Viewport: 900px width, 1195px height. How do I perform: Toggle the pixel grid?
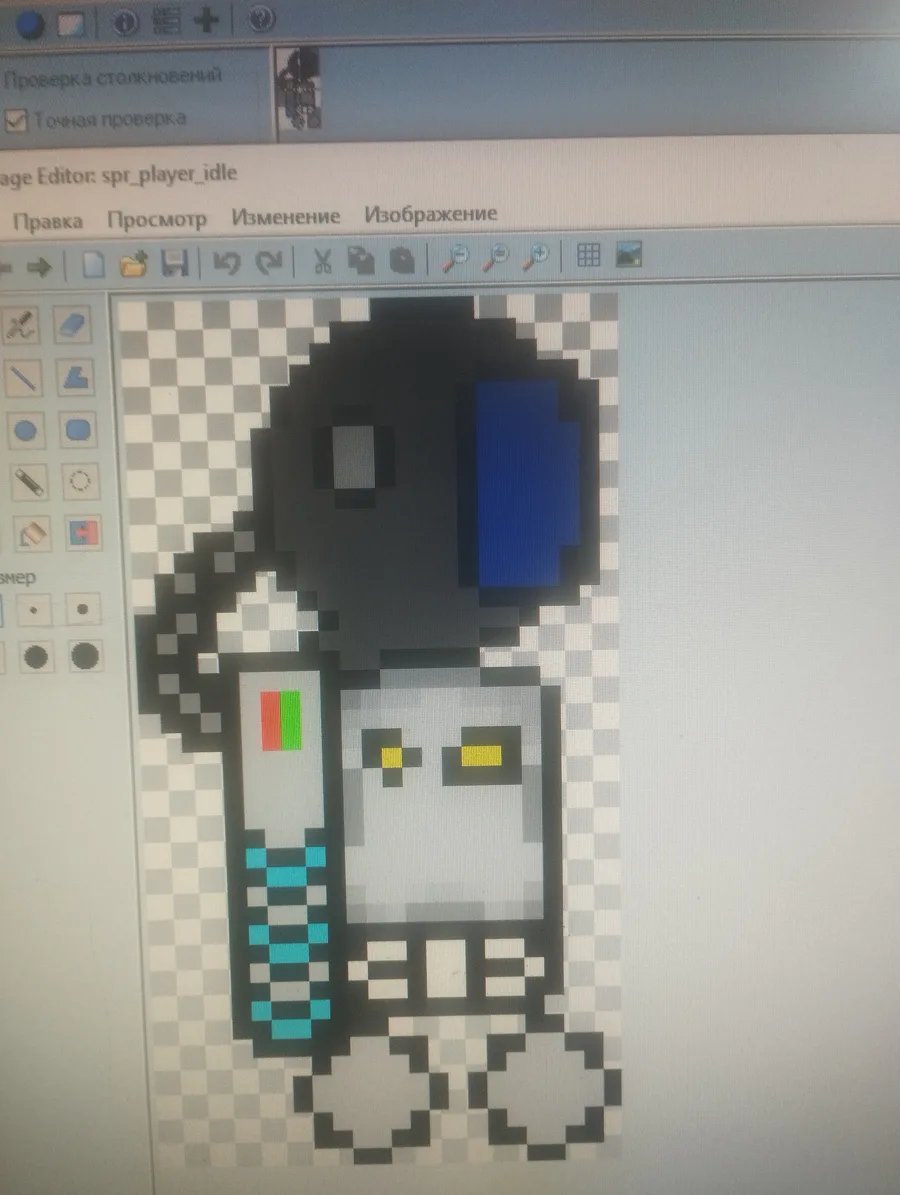(x=588, y=255)
